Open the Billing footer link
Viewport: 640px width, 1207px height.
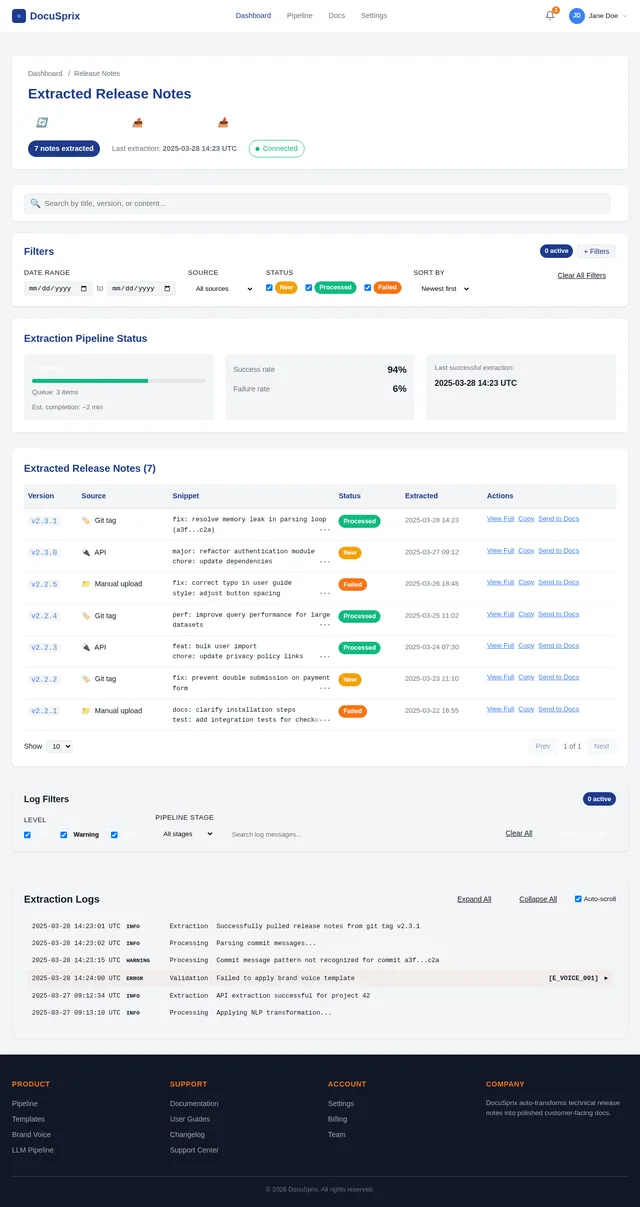[337, 1119]
